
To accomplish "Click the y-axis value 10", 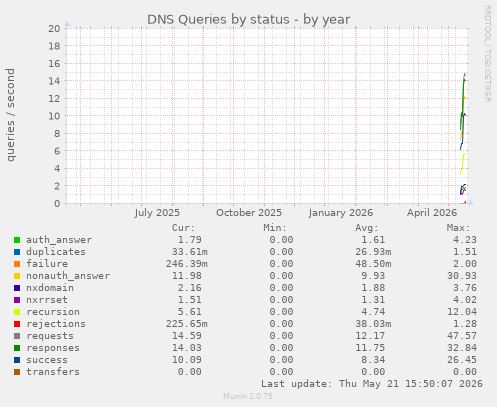I will click(54, 116).
